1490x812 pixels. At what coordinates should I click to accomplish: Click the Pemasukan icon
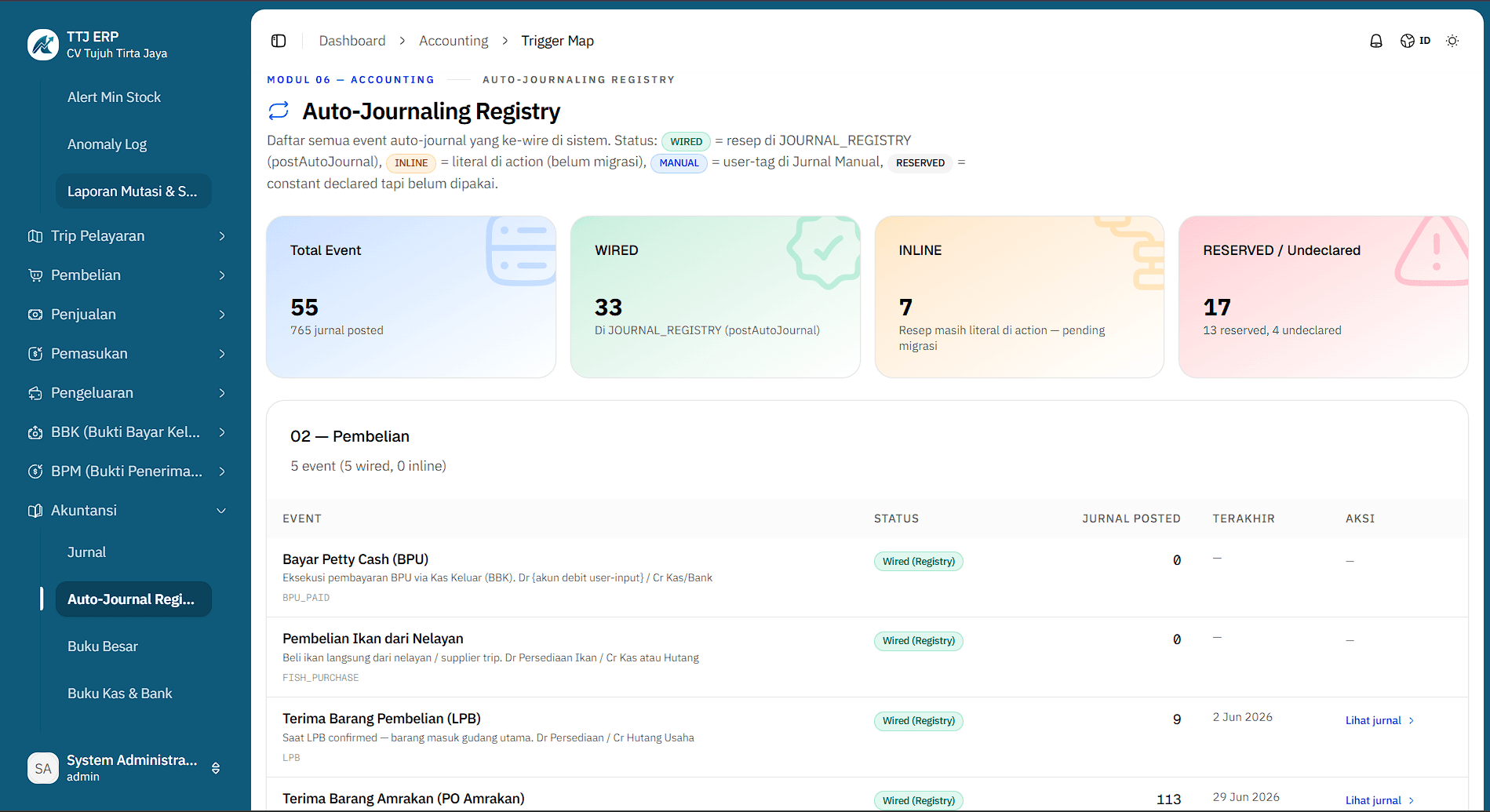[35, 354]
